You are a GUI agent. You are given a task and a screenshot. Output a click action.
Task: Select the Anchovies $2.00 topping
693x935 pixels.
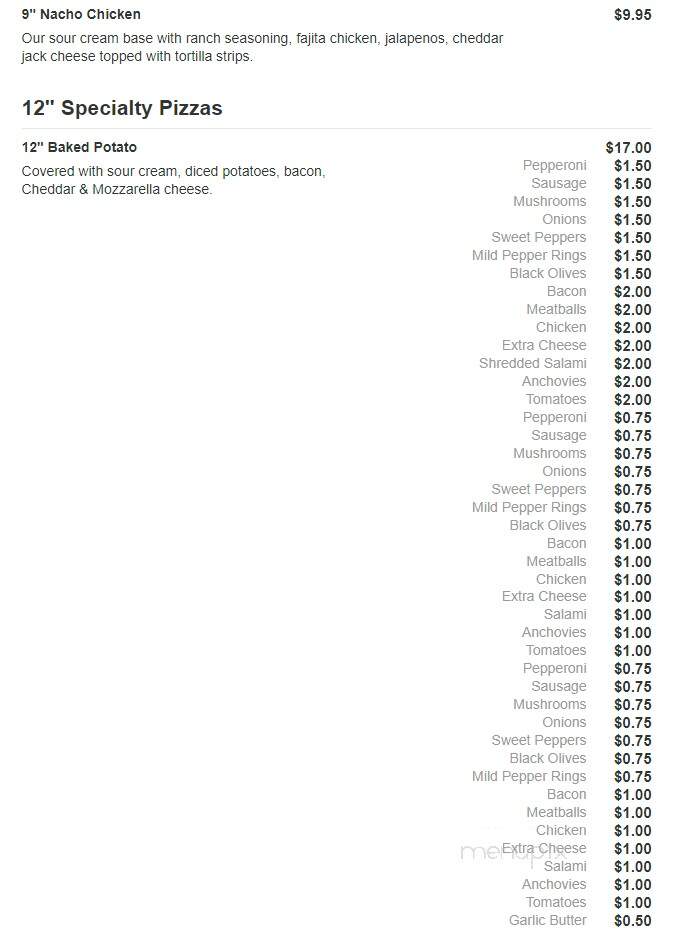[x=554, y=381]
